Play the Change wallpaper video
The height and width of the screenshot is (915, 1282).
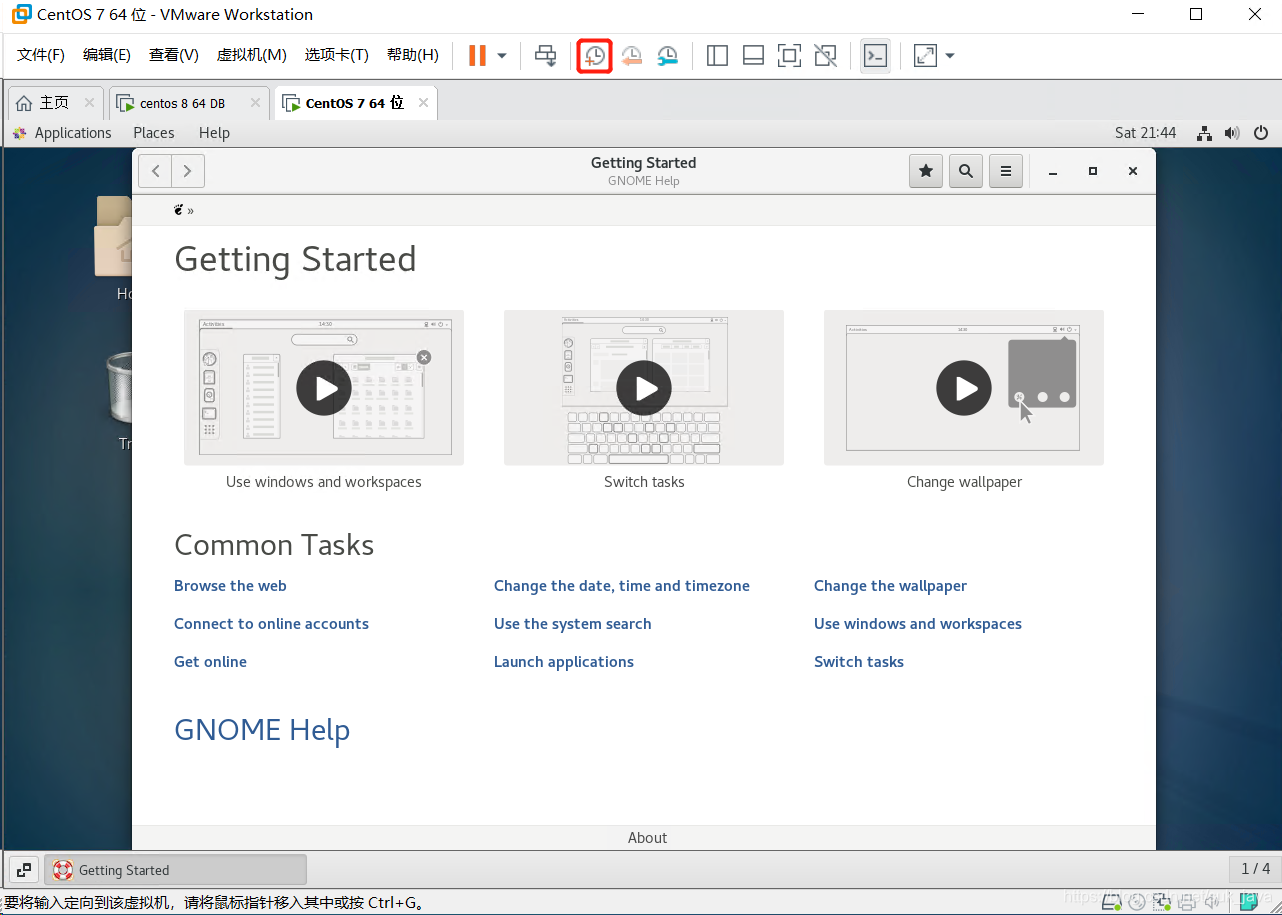(964, 388)
